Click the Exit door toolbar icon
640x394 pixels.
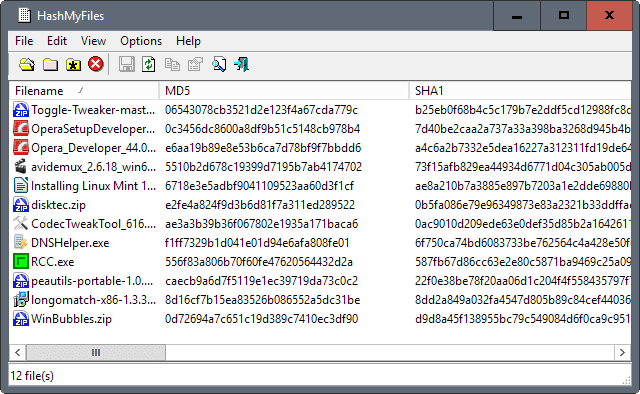pos(242,65)
